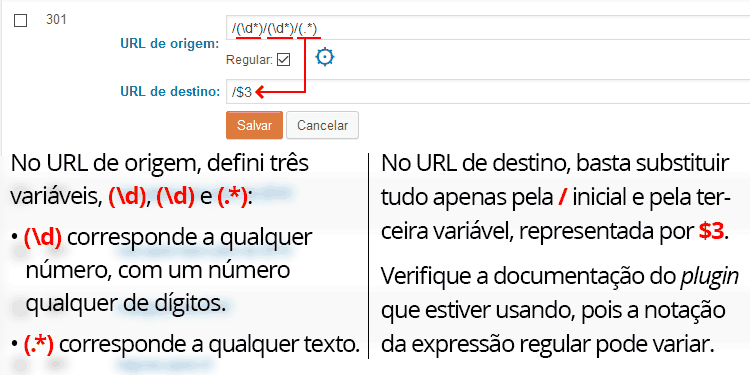Click the italic word 'plugin'
Image resolution: width=750 pixels, height=375 pixels.
pyautogui.click(x=709, y=276)
